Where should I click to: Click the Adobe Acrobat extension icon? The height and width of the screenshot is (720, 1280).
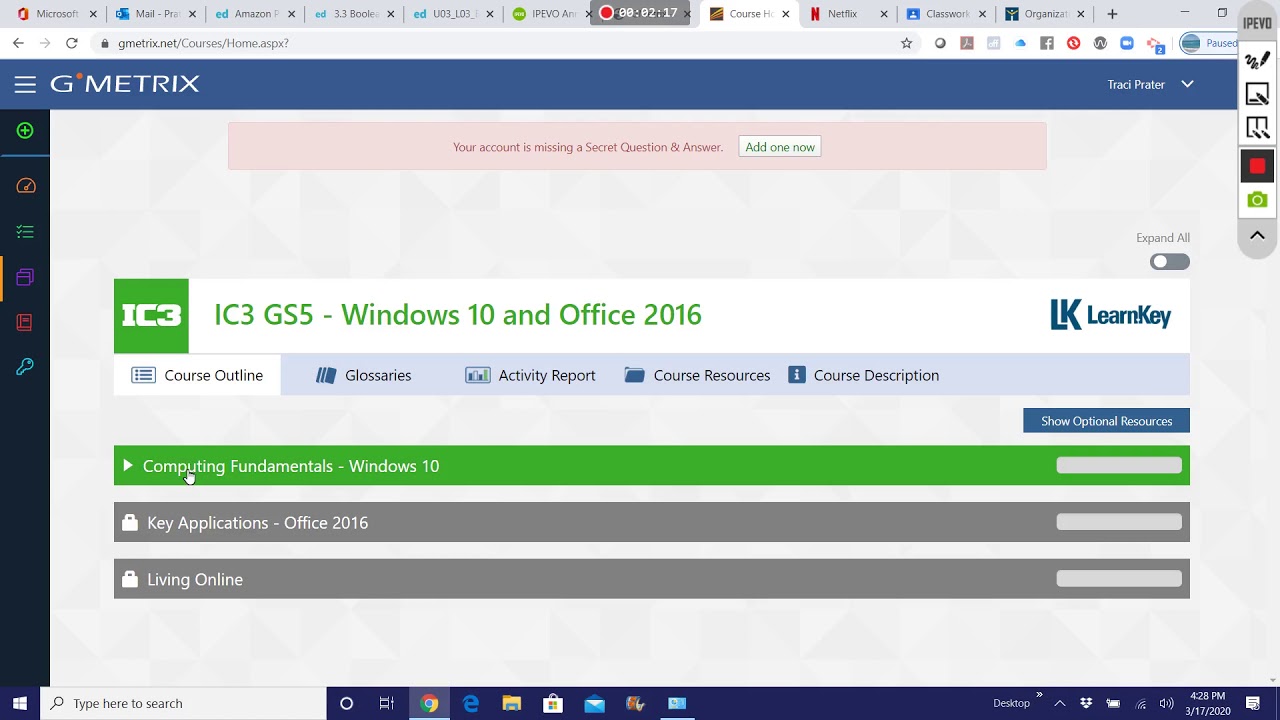[967, 43]
